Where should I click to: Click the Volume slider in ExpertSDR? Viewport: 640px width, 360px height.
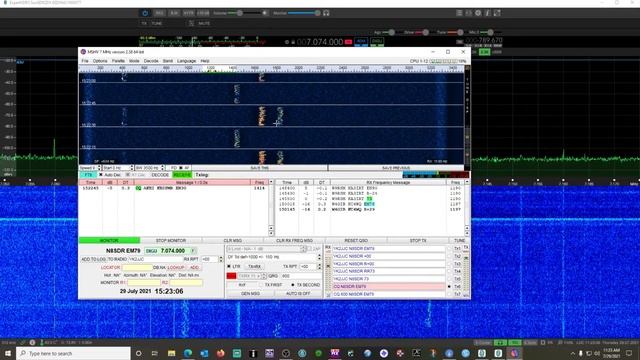(244, 13)
